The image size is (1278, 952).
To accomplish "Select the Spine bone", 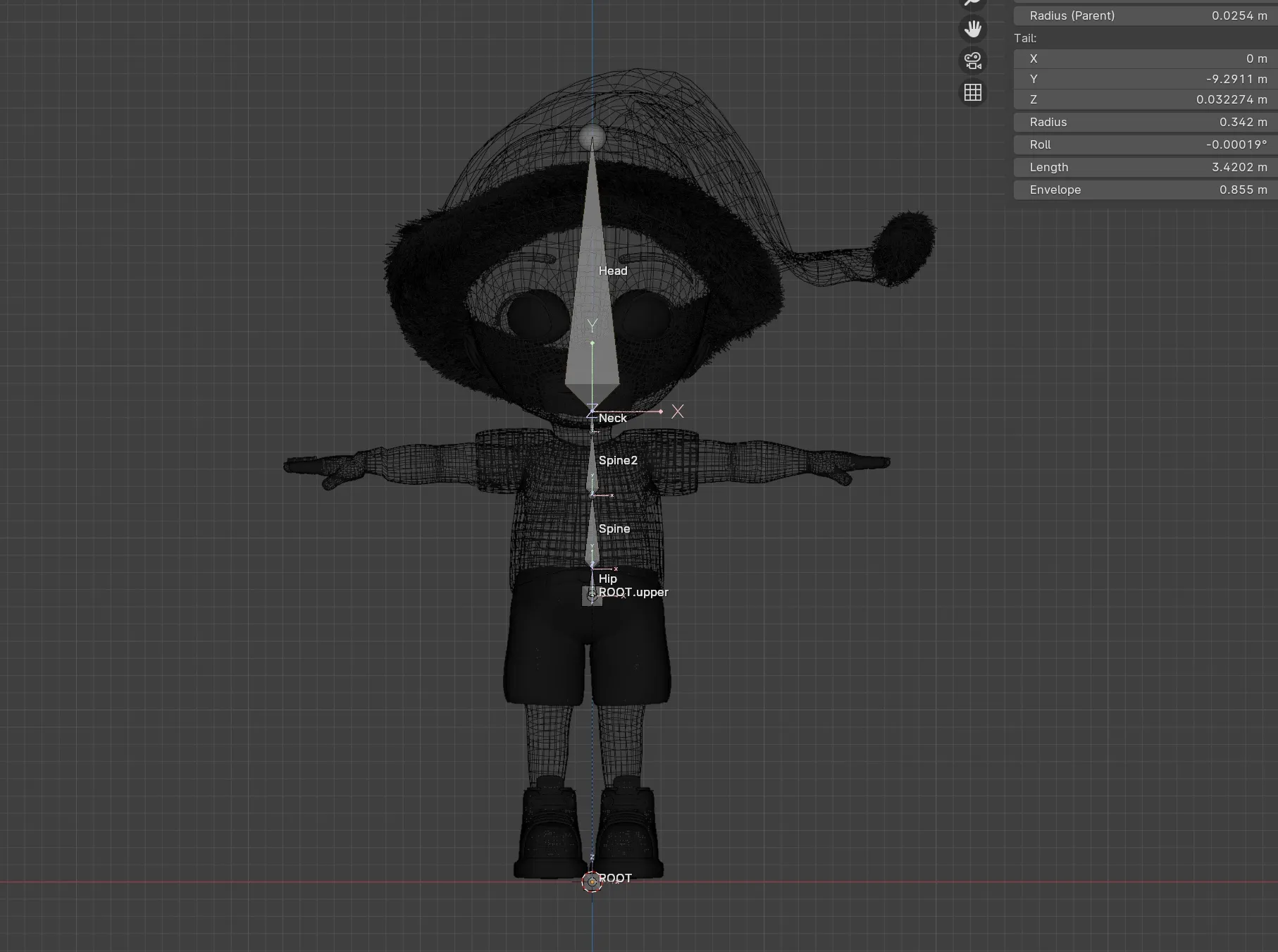I will pyautogui.click(x=593, y=533).
